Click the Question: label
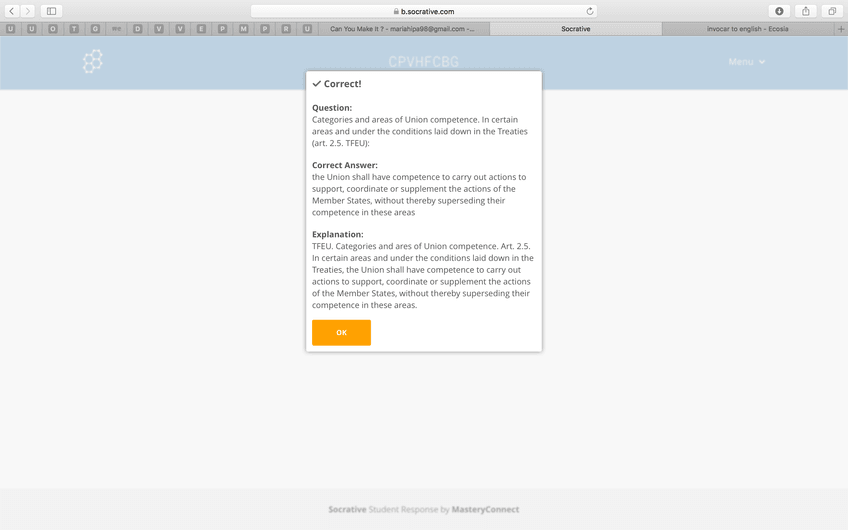Image resolution: width=848 pixels, height=530 pixels. click(332, 108)
